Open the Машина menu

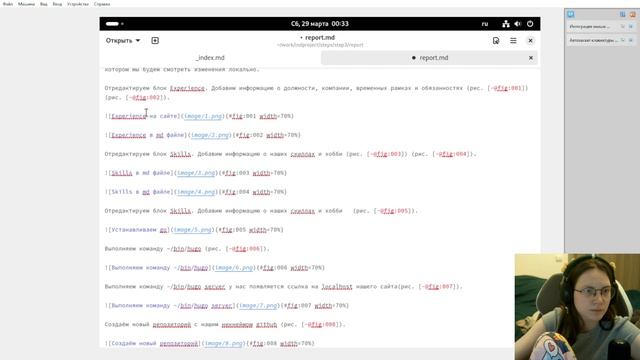pyautogui.click(x=27, y=4)
